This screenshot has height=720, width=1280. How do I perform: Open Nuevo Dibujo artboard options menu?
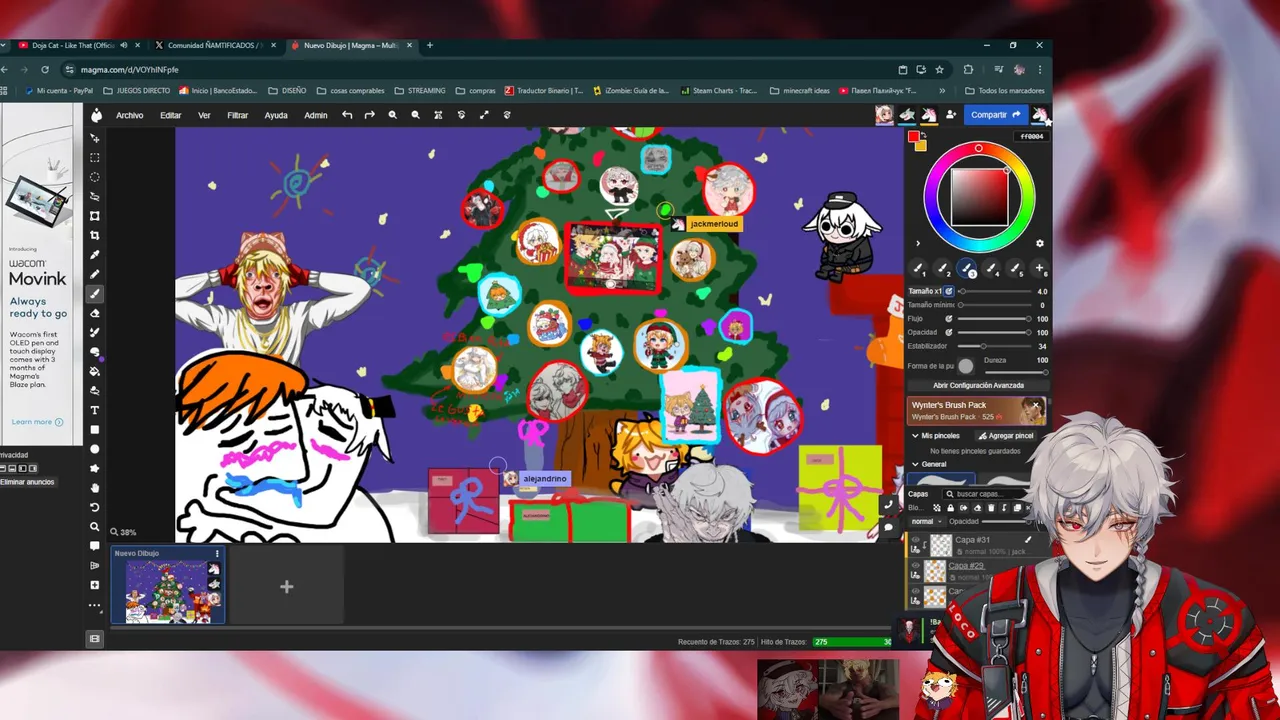tap(217, 553)
